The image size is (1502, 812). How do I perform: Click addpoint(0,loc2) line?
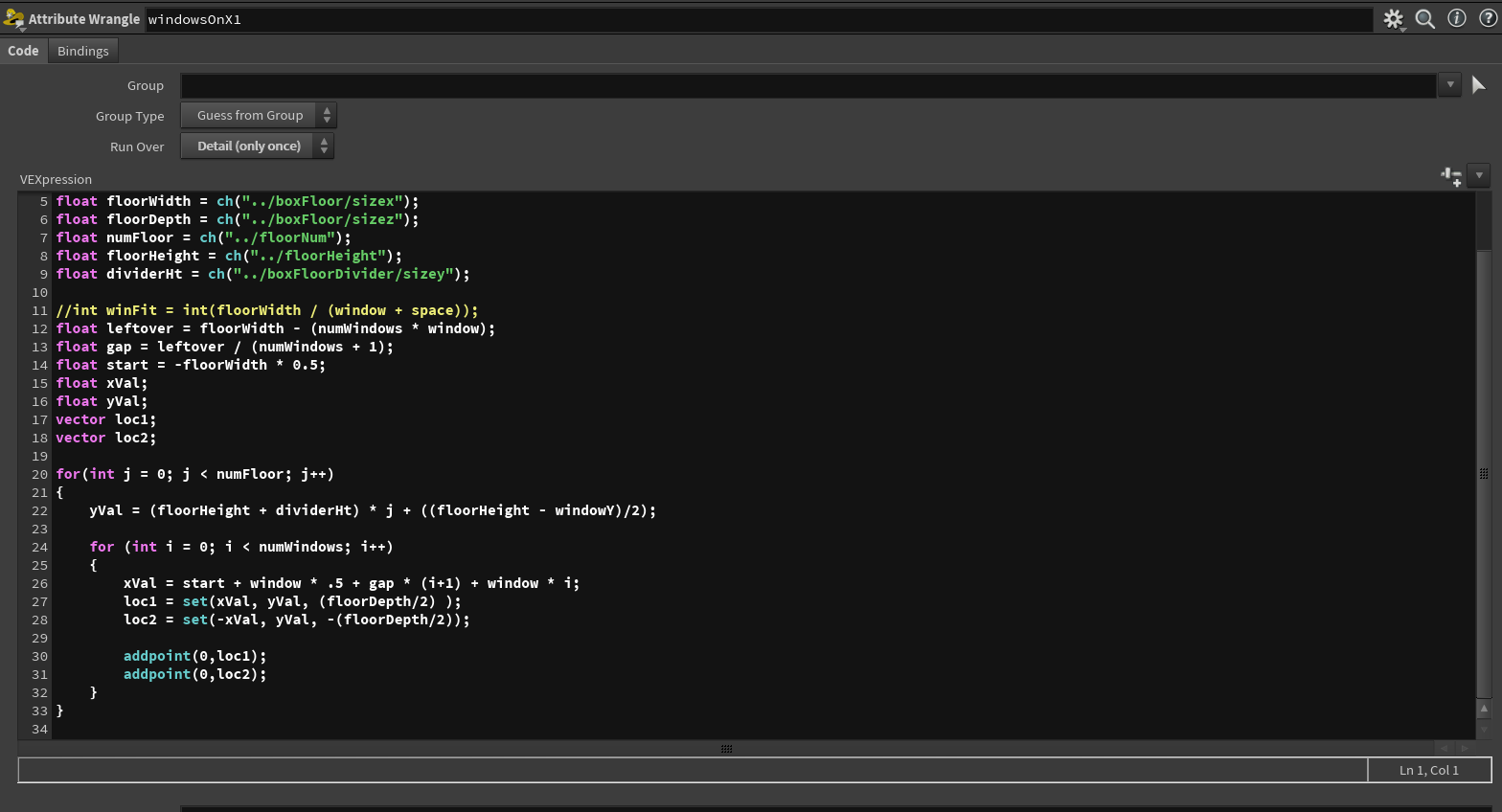tap(195, 674)
